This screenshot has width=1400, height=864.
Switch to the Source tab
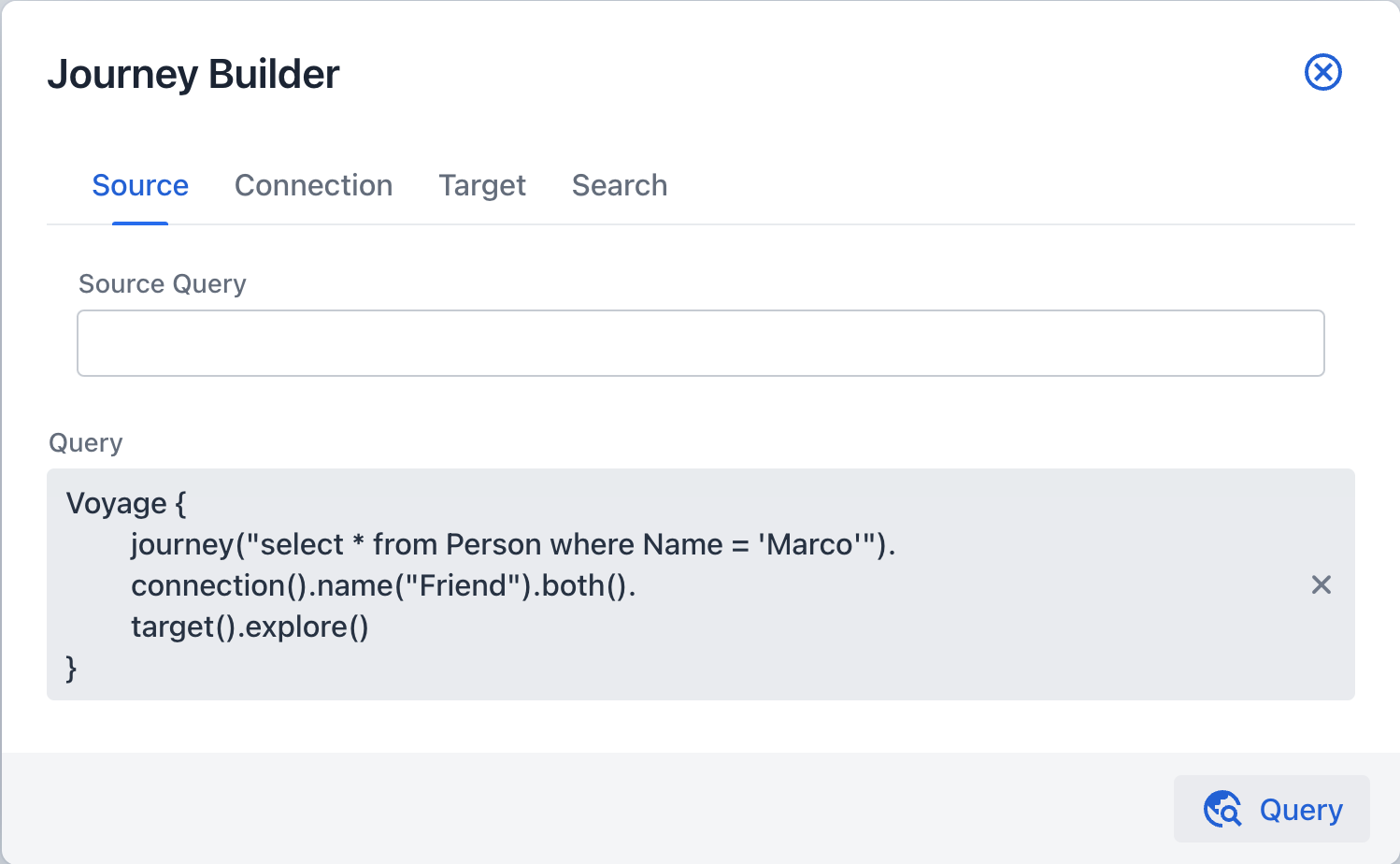(140, 185)
